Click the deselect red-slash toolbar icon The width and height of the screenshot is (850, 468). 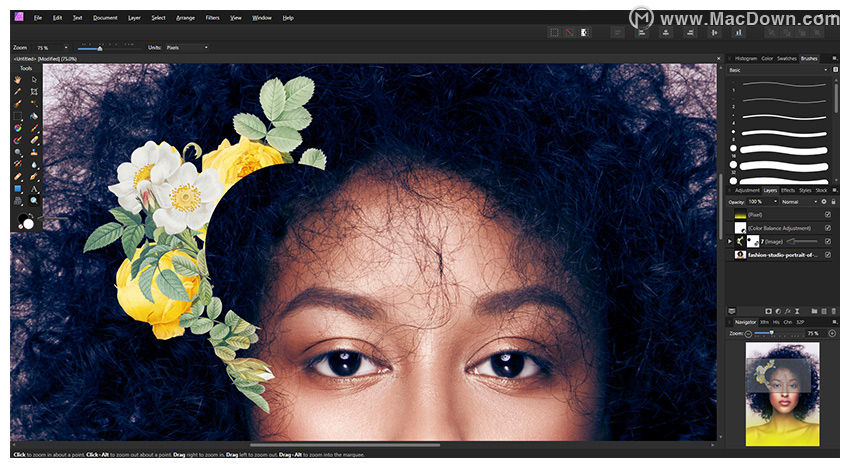(x=569, y=33)
